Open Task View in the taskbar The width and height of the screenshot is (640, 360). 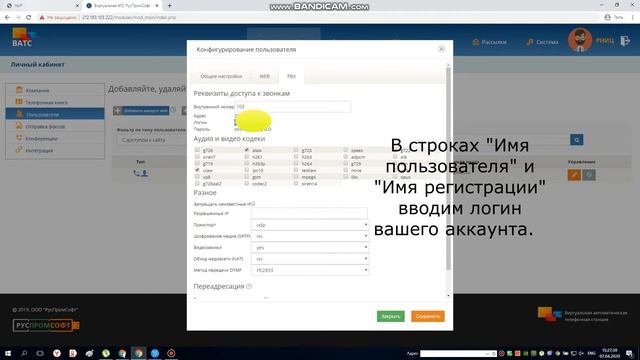click(x=40, y=353)
